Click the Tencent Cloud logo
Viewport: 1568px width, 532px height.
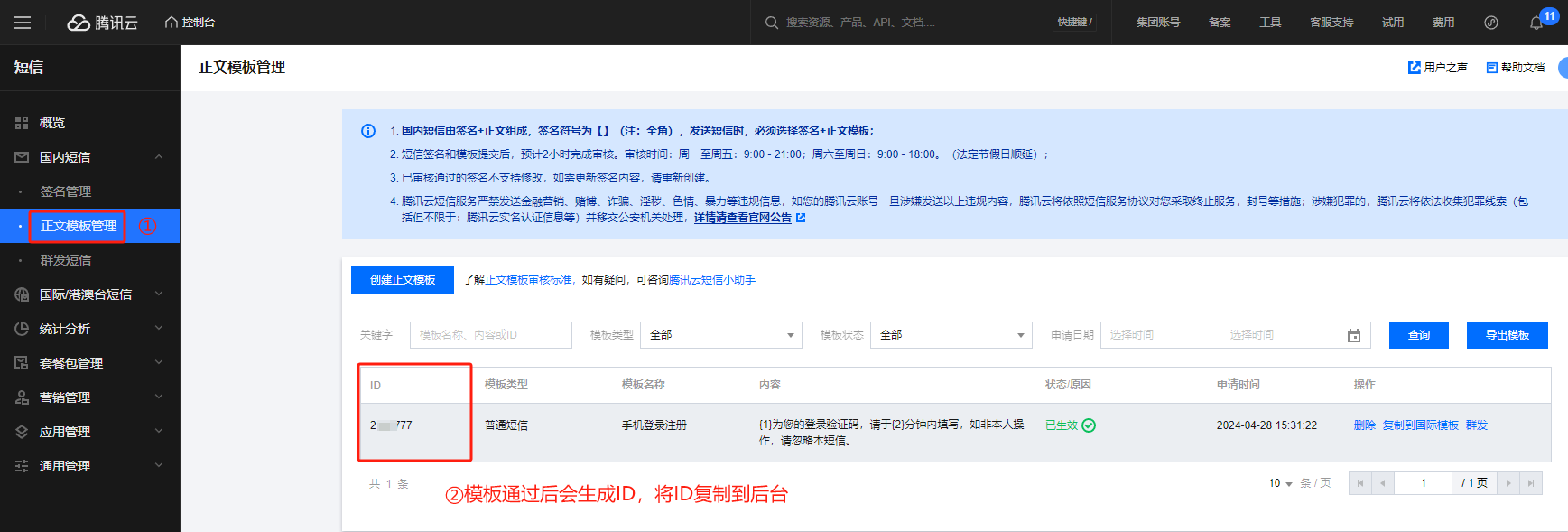click(x=103, y=23)
